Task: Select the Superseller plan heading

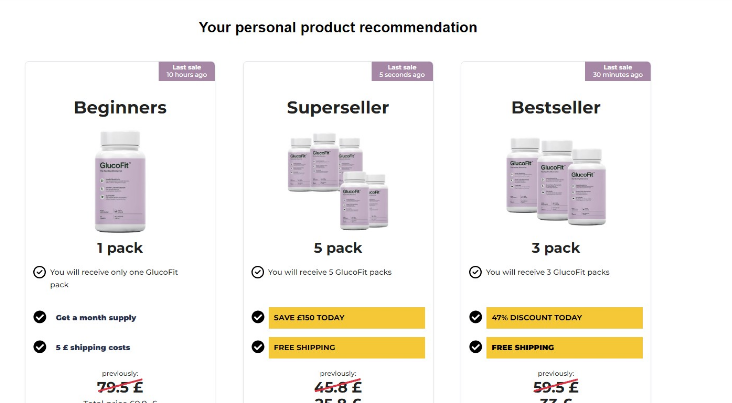Action: pos(338,108)
